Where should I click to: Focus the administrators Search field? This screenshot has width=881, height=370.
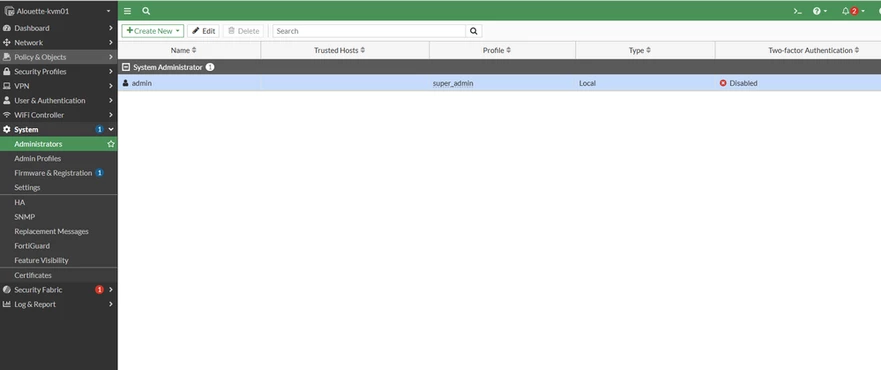click(369, 31)
